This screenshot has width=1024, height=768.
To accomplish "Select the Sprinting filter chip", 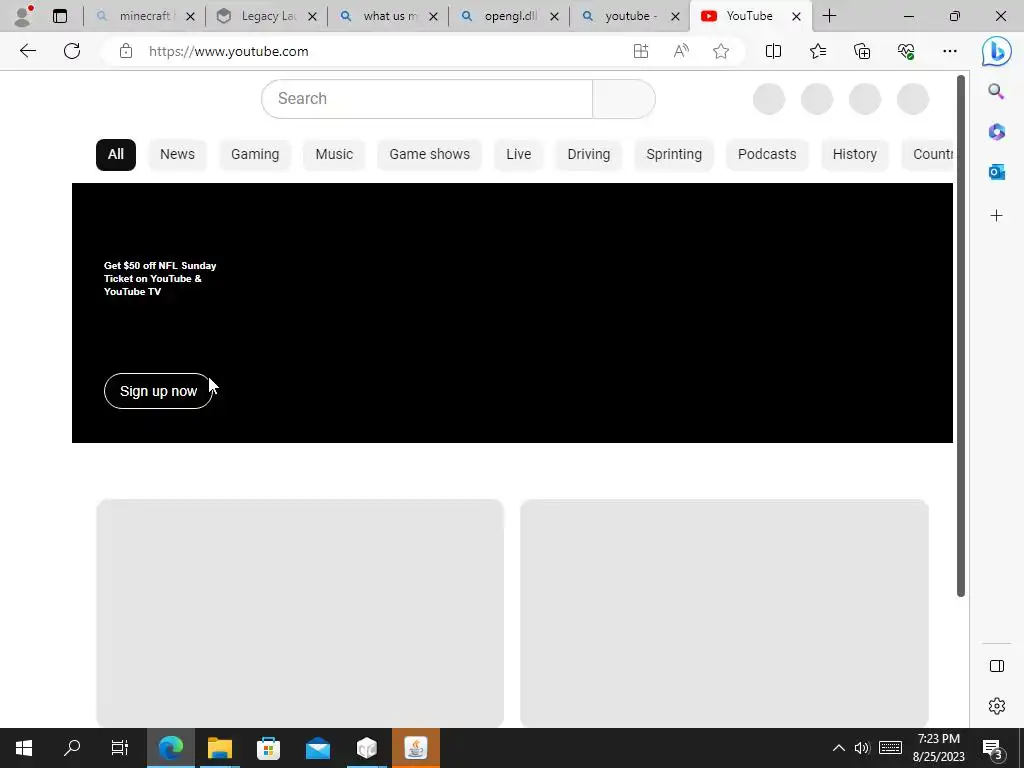I will (674, 155).
